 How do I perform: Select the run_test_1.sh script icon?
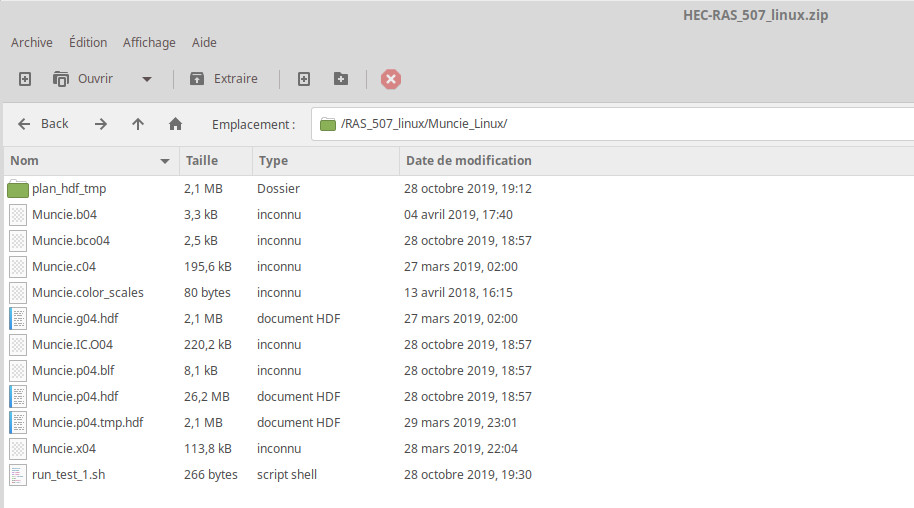click(17, 475)
